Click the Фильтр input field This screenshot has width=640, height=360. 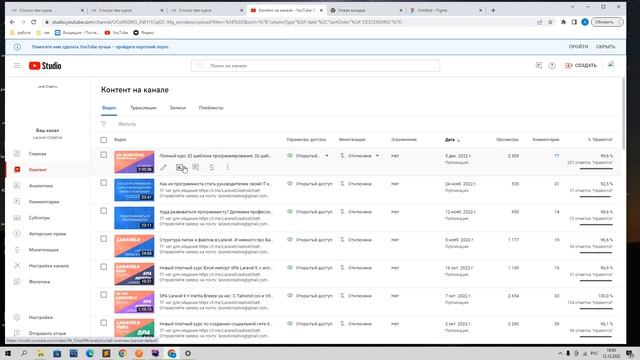click(x=127, y=124)
